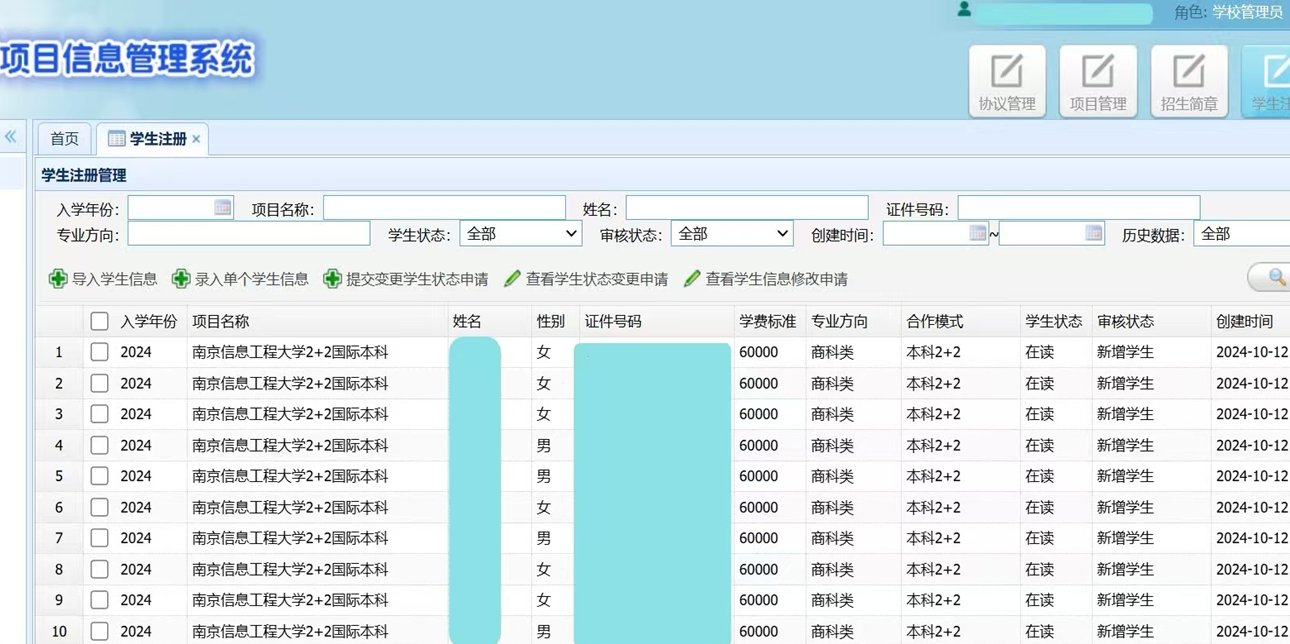Click the 项目名称 input field

444,208
